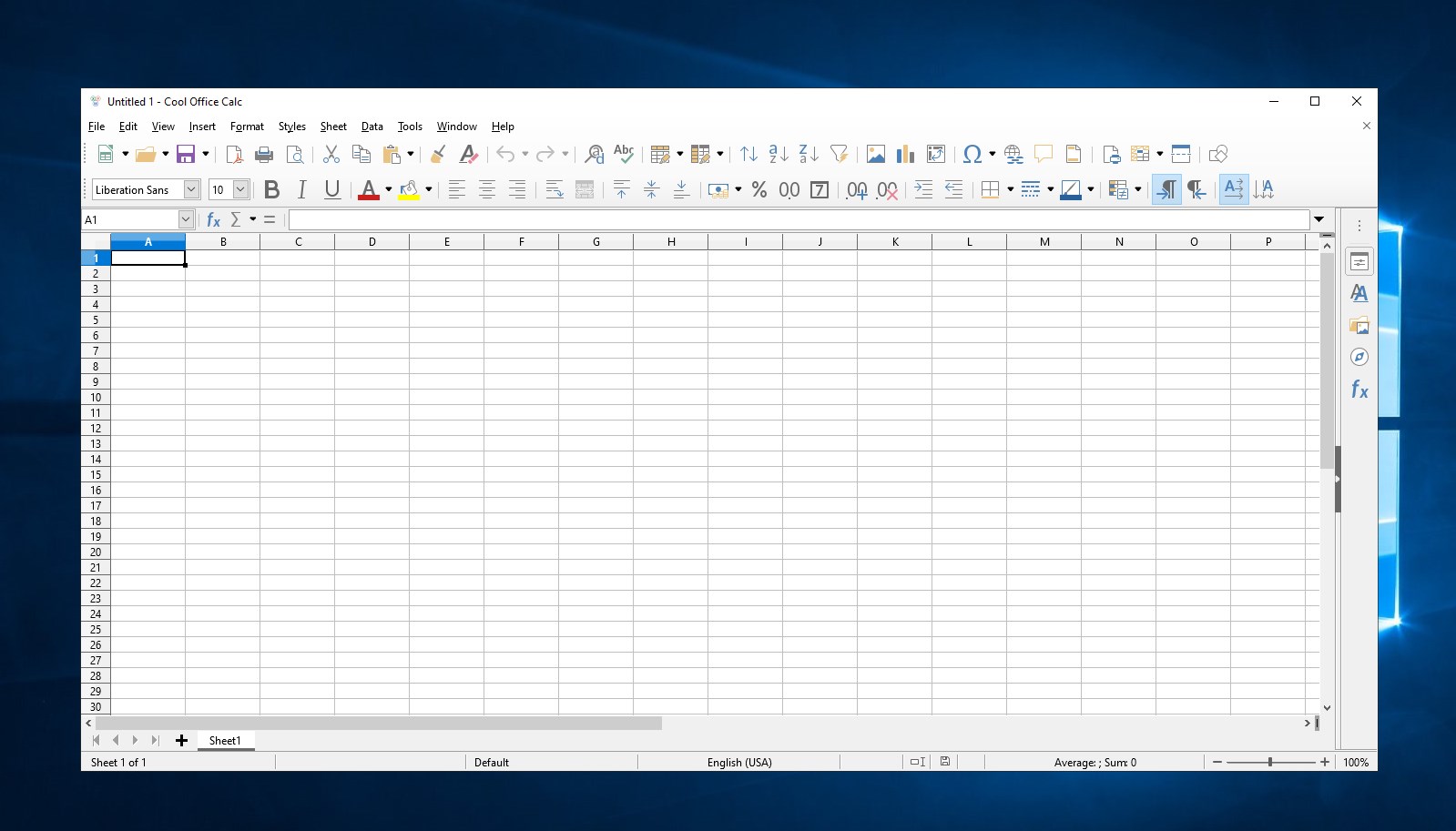
Task: Sort ascending with A-Z icon
Action: click(x=779, y=154)
